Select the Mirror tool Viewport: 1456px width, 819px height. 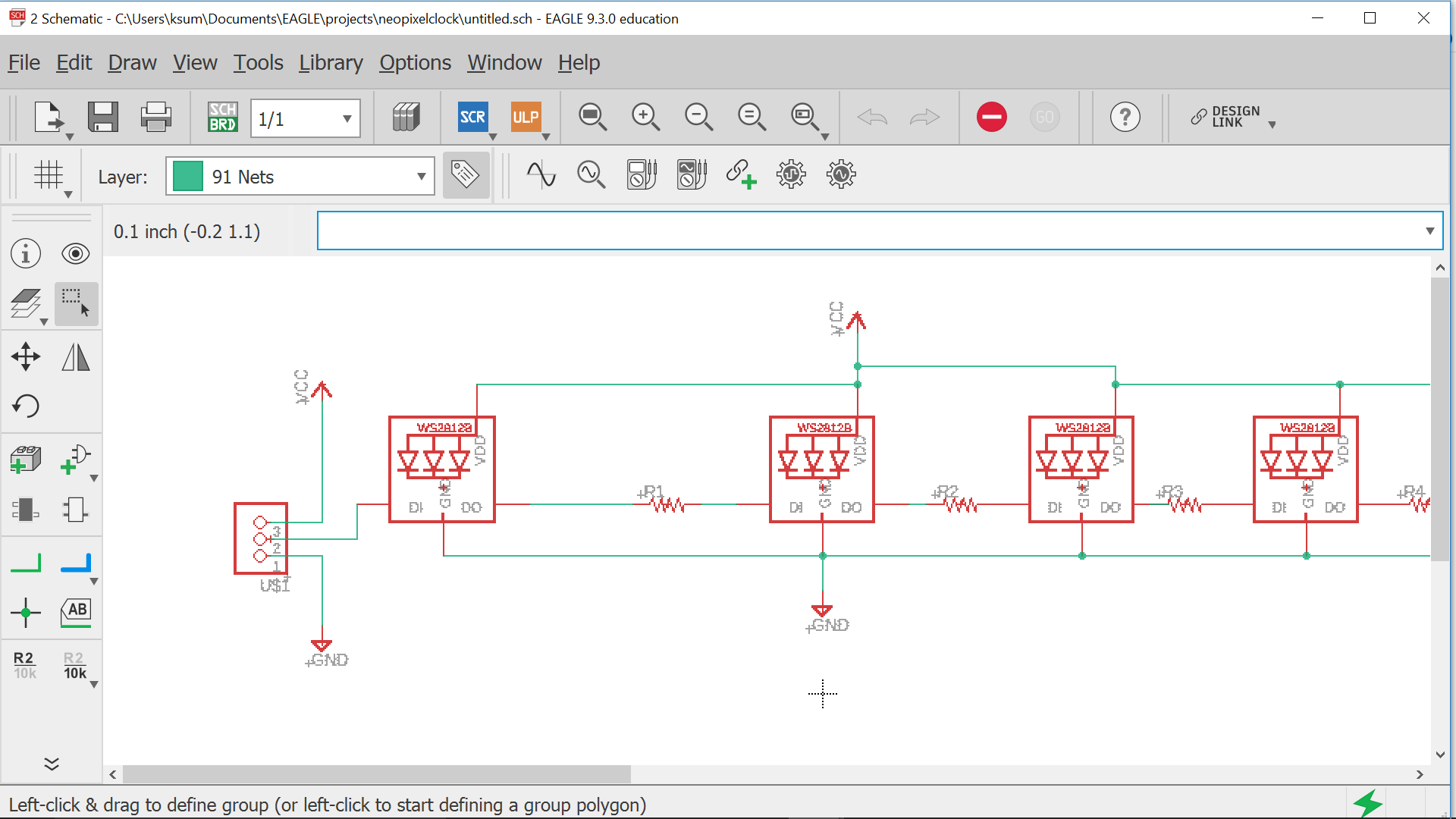pos(76,356)
